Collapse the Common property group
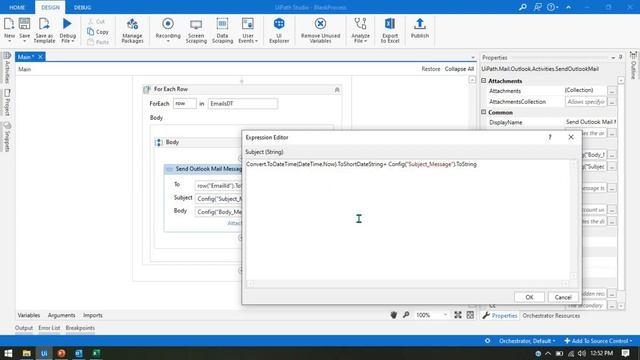 tap(484, 112)
